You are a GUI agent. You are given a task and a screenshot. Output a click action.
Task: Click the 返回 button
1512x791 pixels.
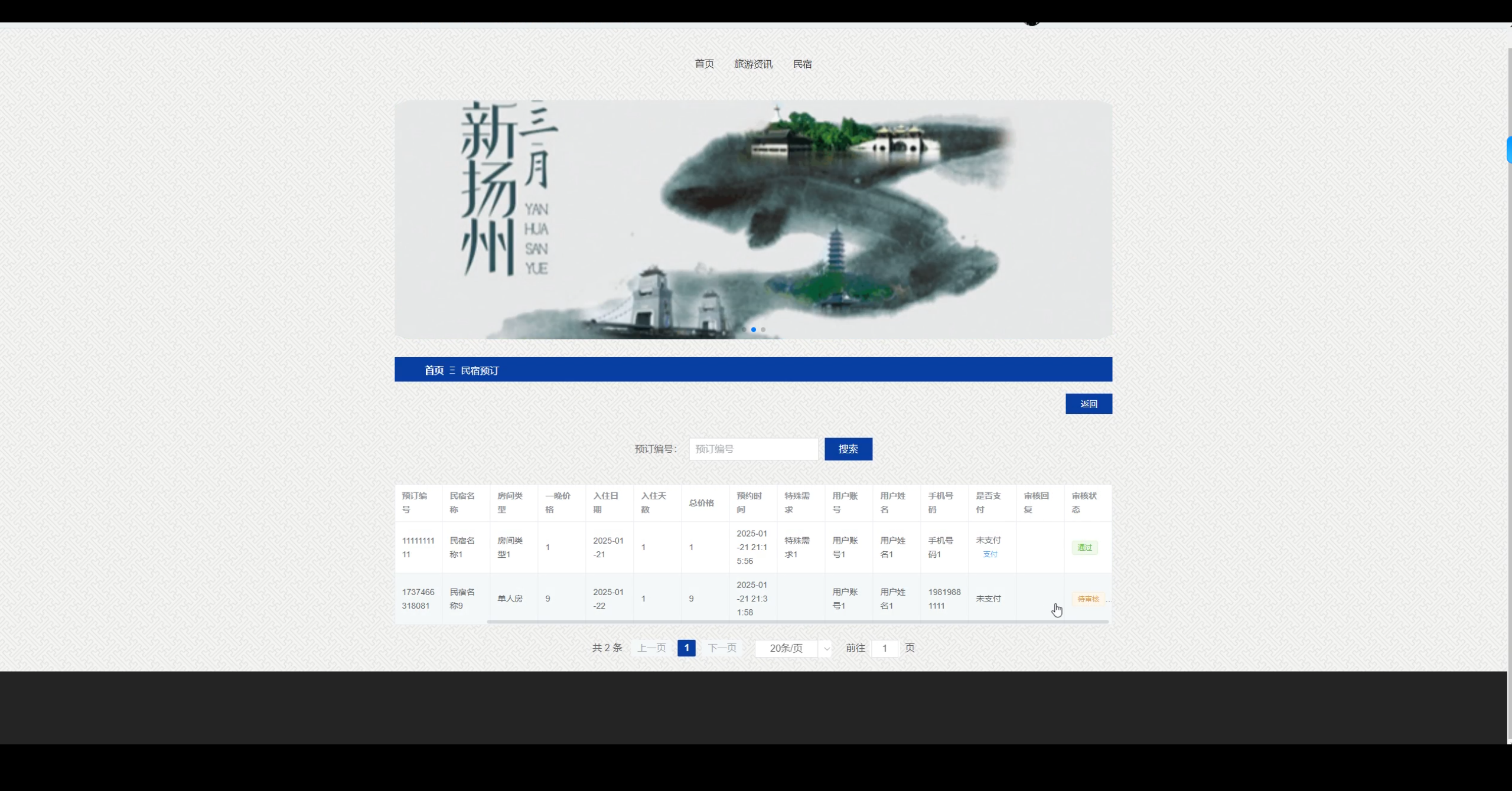tap(1089, 404)
